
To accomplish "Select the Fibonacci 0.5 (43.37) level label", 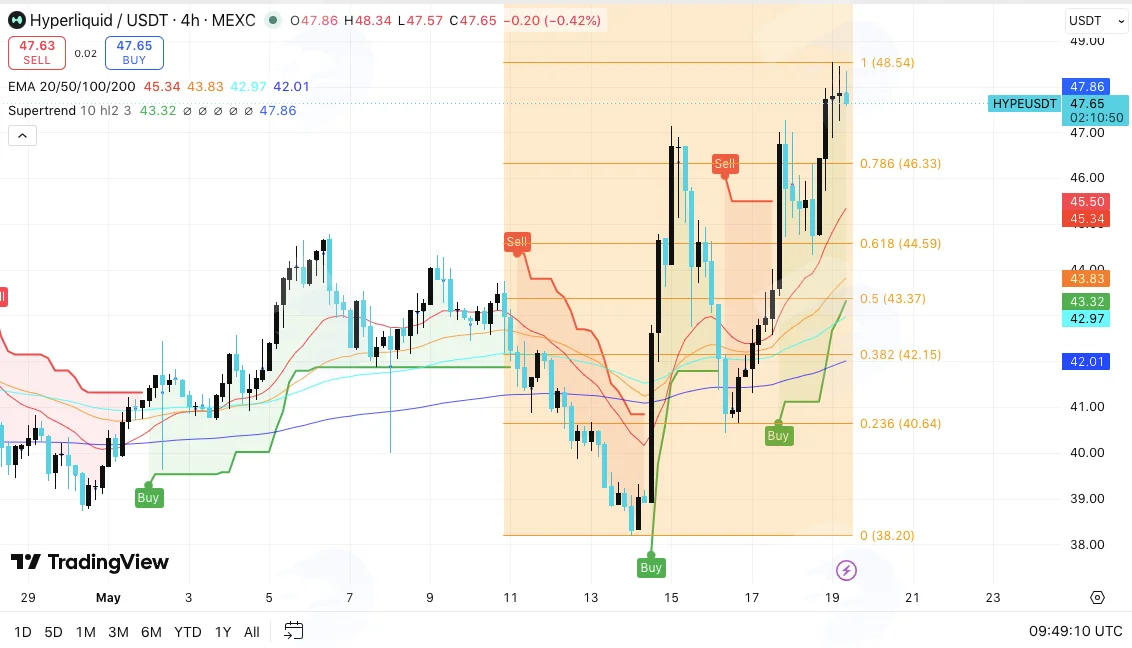I will tap(892, 299).
